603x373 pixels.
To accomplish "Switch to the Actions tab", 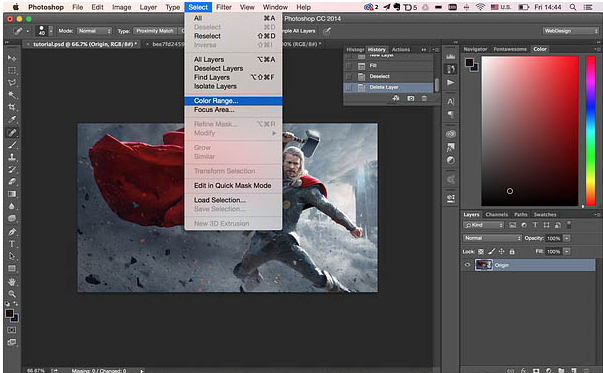I will coord(401,50).
